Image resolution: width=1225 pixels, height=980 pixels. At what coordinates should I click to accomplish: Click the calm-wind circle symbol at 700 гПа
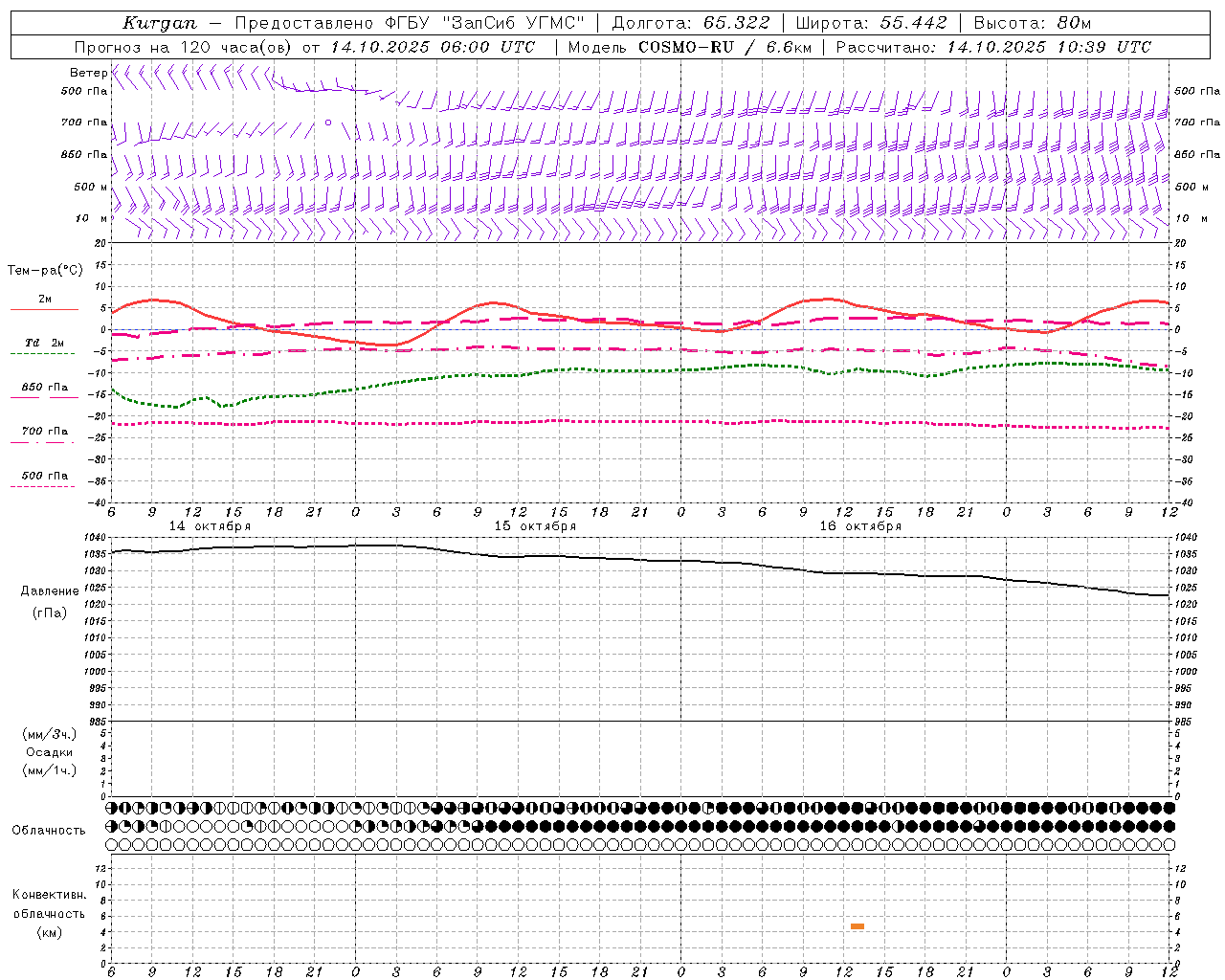click(x=328, y=122)
